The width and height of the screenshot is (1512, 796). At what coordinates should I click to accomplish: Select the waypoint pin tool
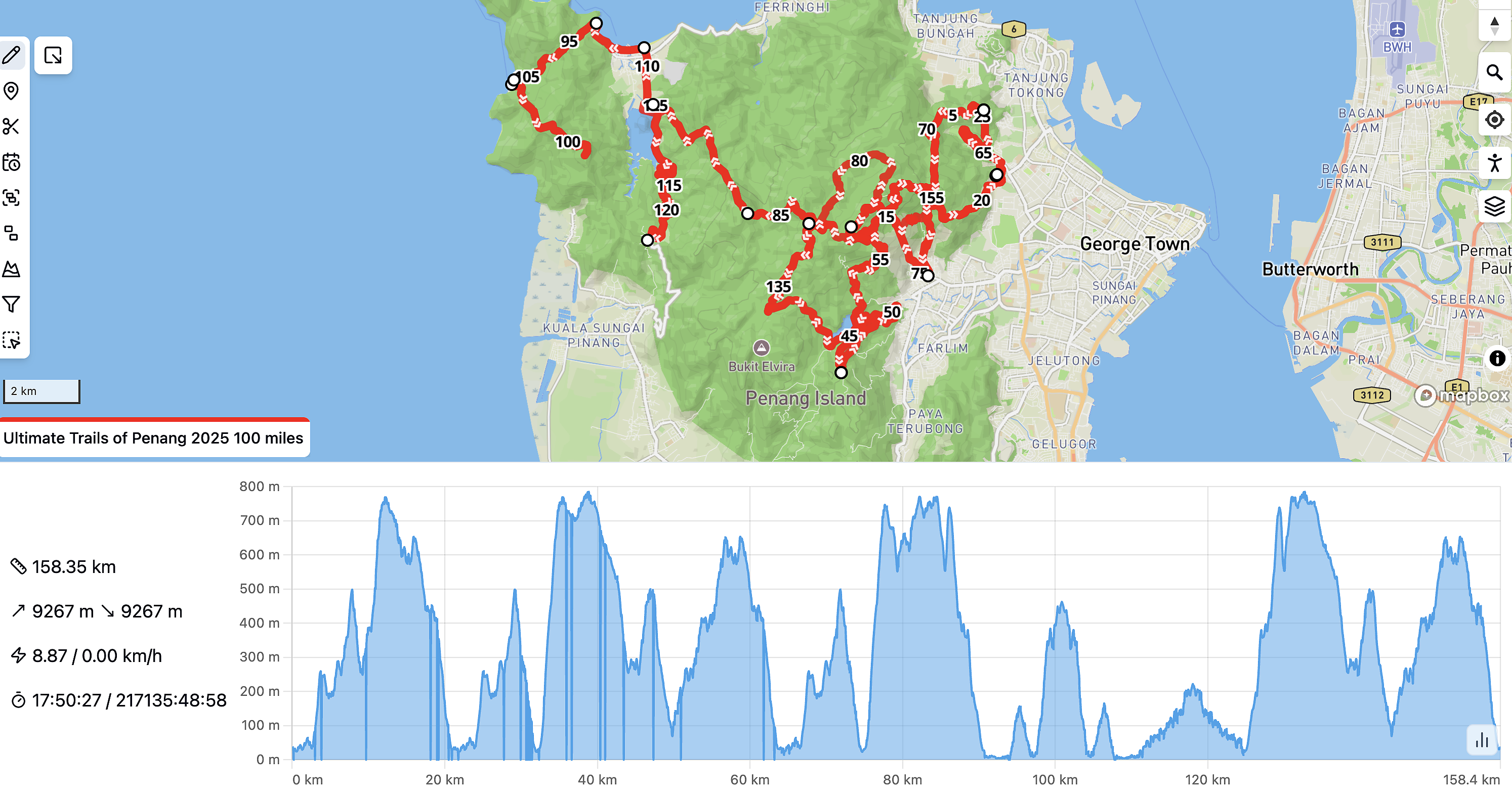coord(11,91)
